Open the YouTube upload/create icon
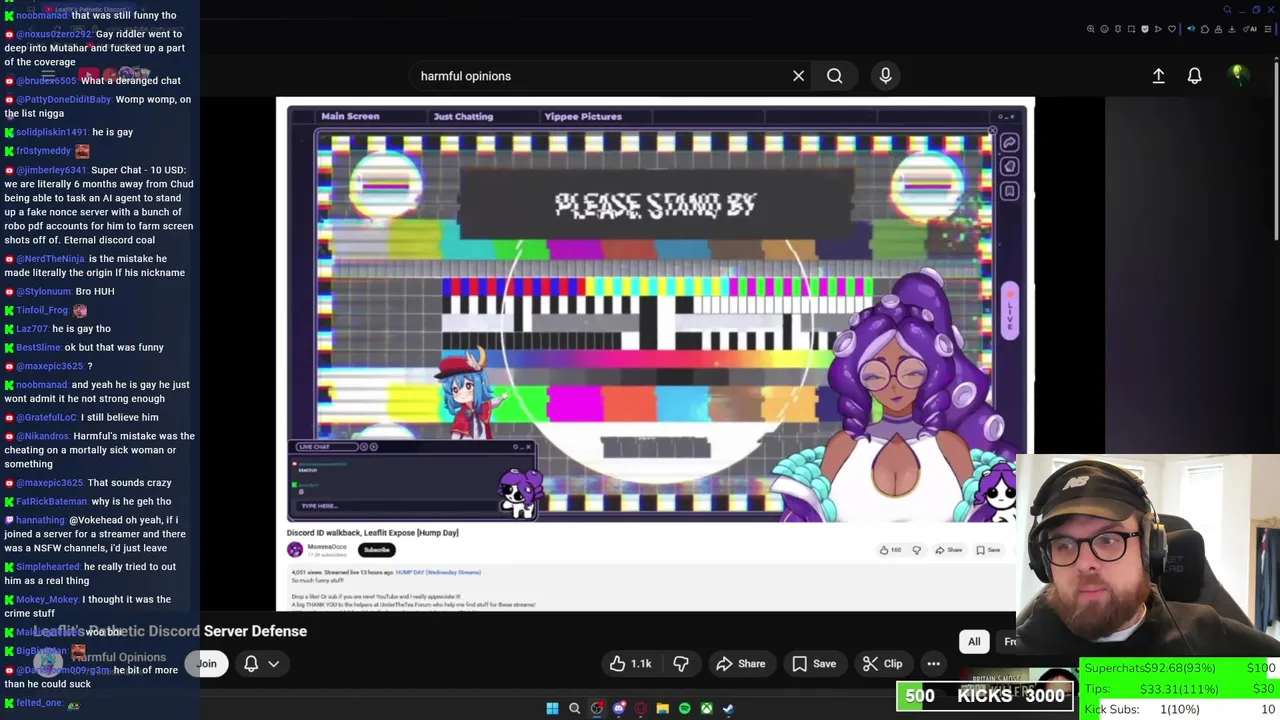Image resolution: width=1280 pixels, height=720 pixels. (x=1158, y=76)
